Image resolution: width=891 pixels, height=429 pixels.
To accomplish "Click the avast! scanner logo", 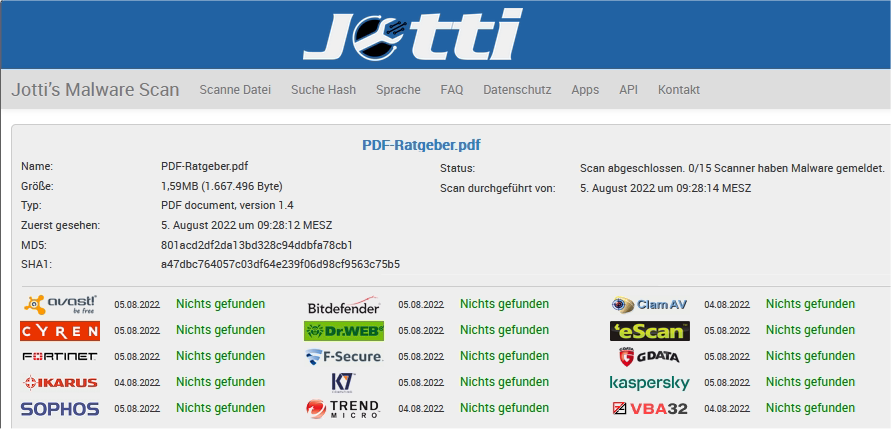I will [60, 305].
